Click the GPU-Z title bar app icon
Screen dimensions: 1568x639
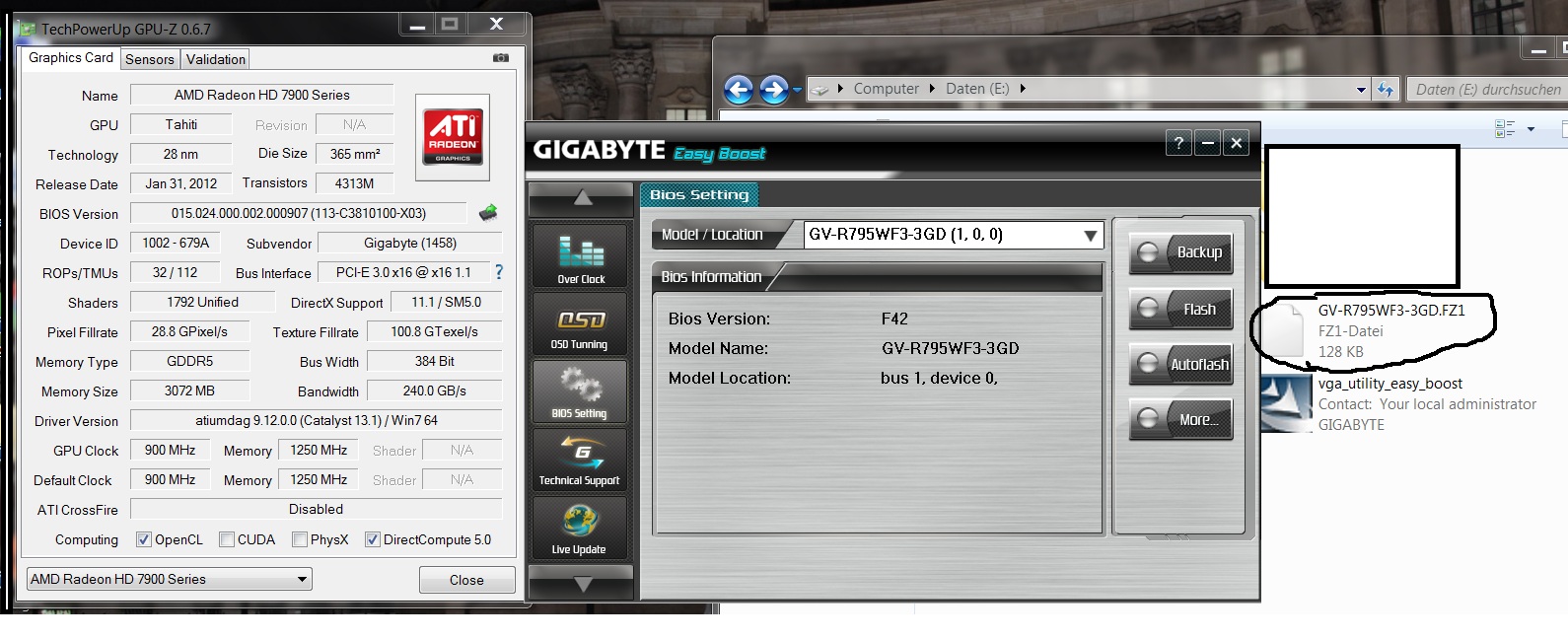point(28,29)
